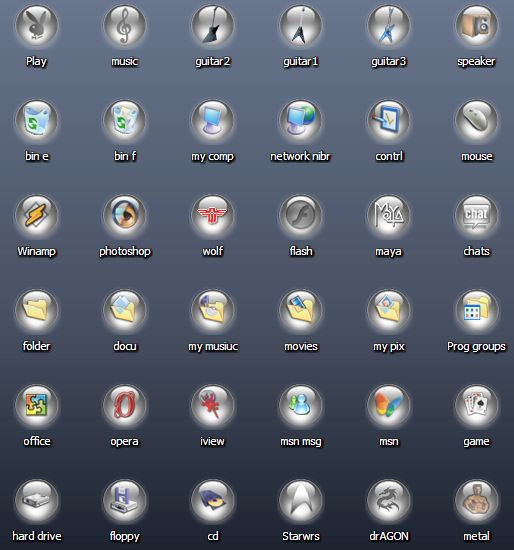Click the Starwrs icon

tap(301, 501)
